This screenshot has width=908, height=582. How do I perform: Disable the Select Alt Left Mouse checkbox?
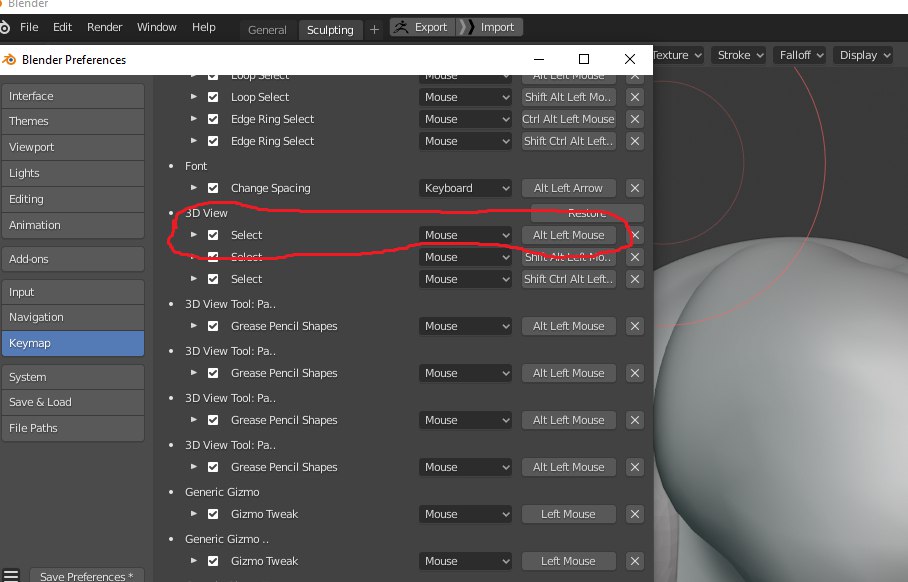(213, 235)
